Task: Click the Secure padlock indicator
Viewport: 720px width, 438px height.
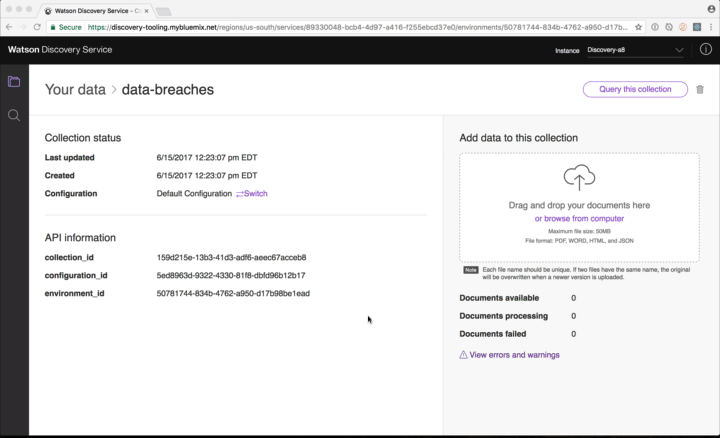Action: click(66, 27)
